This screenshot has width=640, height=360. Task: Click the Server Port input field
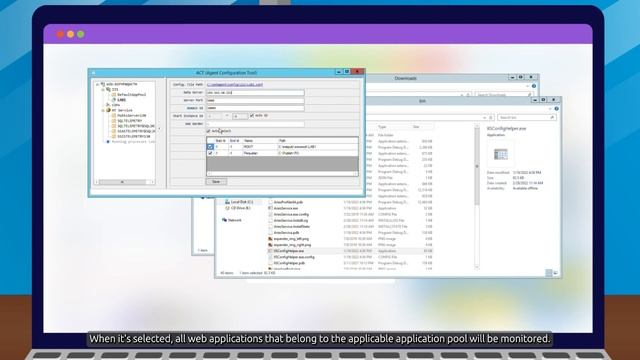[x=255, y=100]
